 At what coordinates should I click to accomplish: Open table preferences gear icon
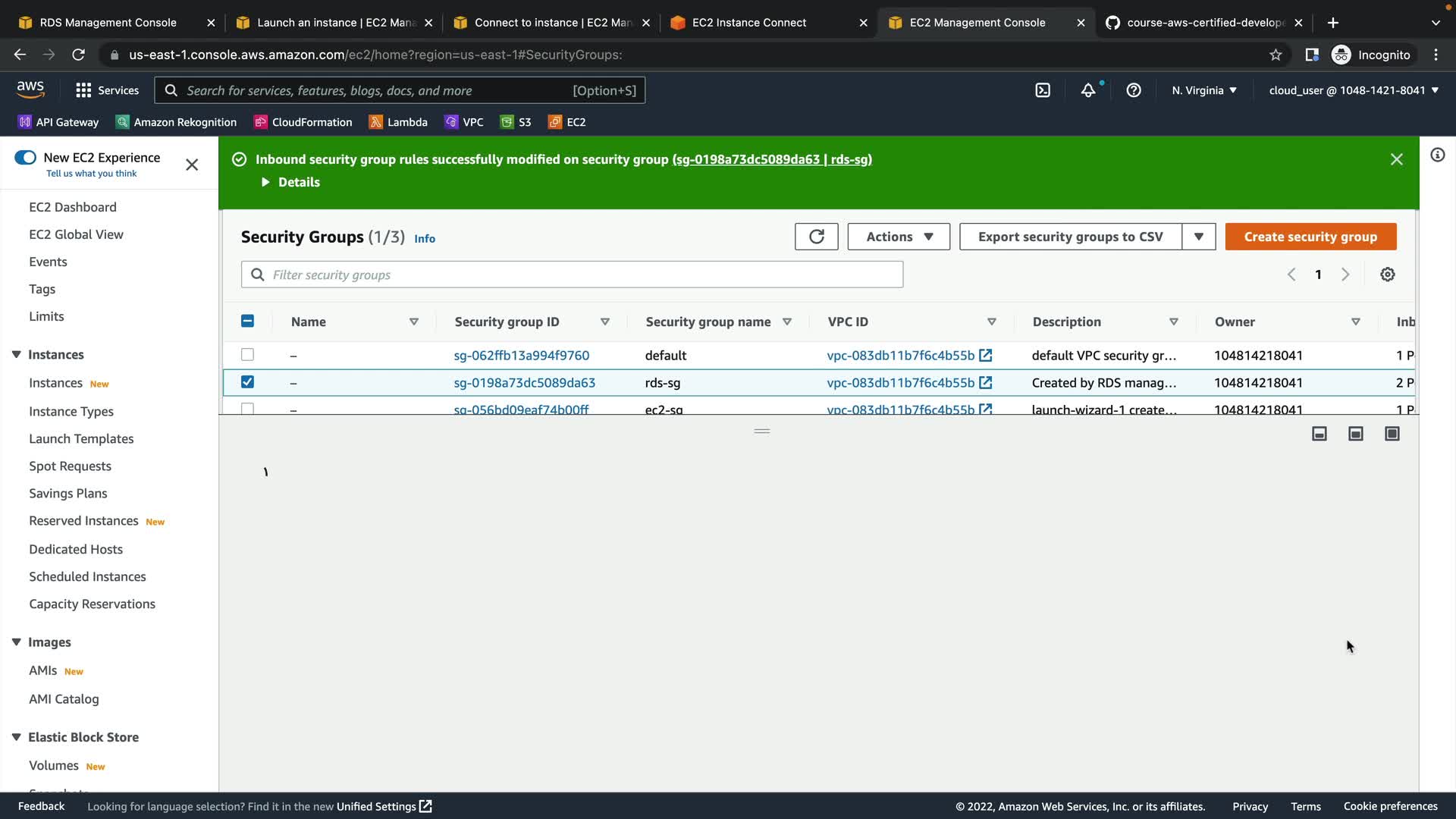click(1387, 275)
